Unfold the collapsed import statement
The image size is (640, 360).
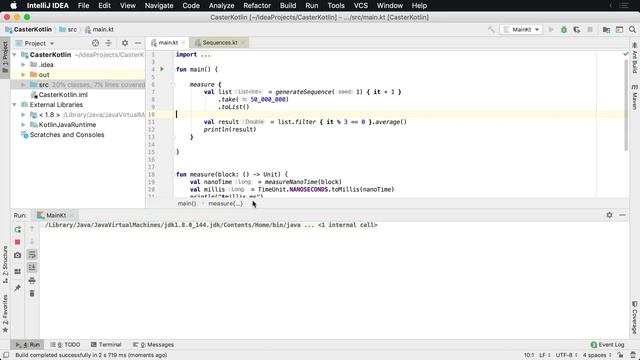coord(205,55)
